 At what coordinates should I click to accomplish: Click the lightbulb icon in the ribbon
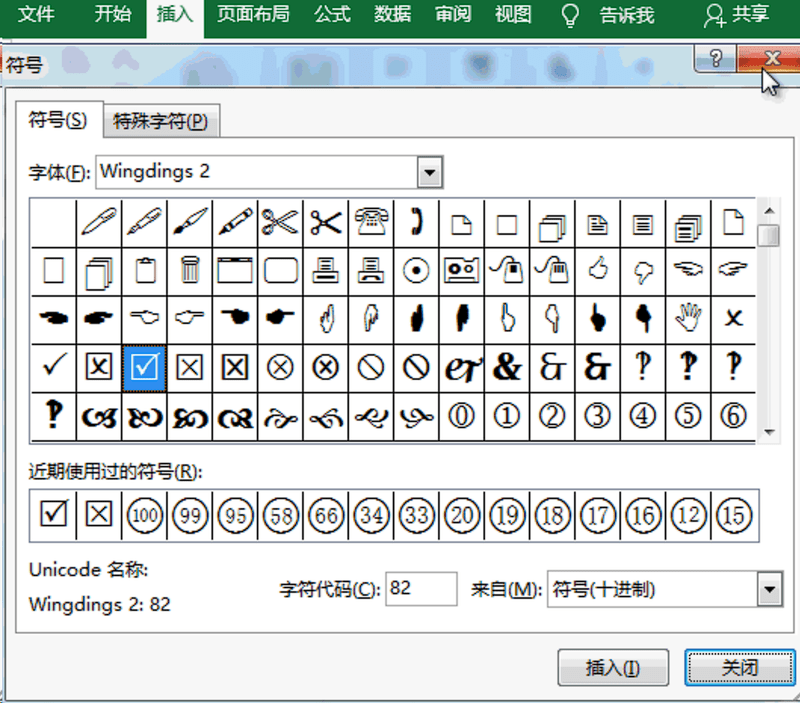570,15
